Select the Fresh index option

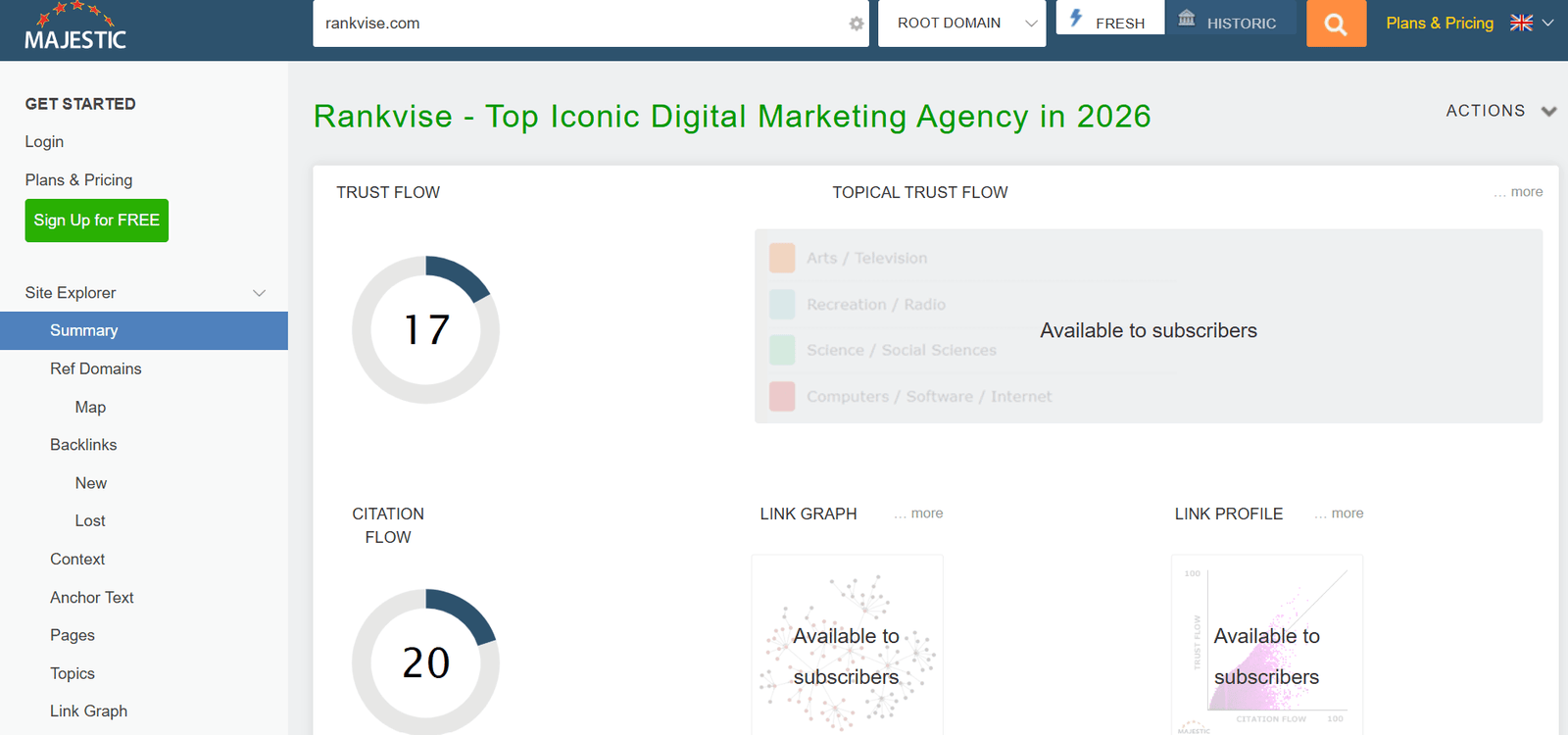1109,20
